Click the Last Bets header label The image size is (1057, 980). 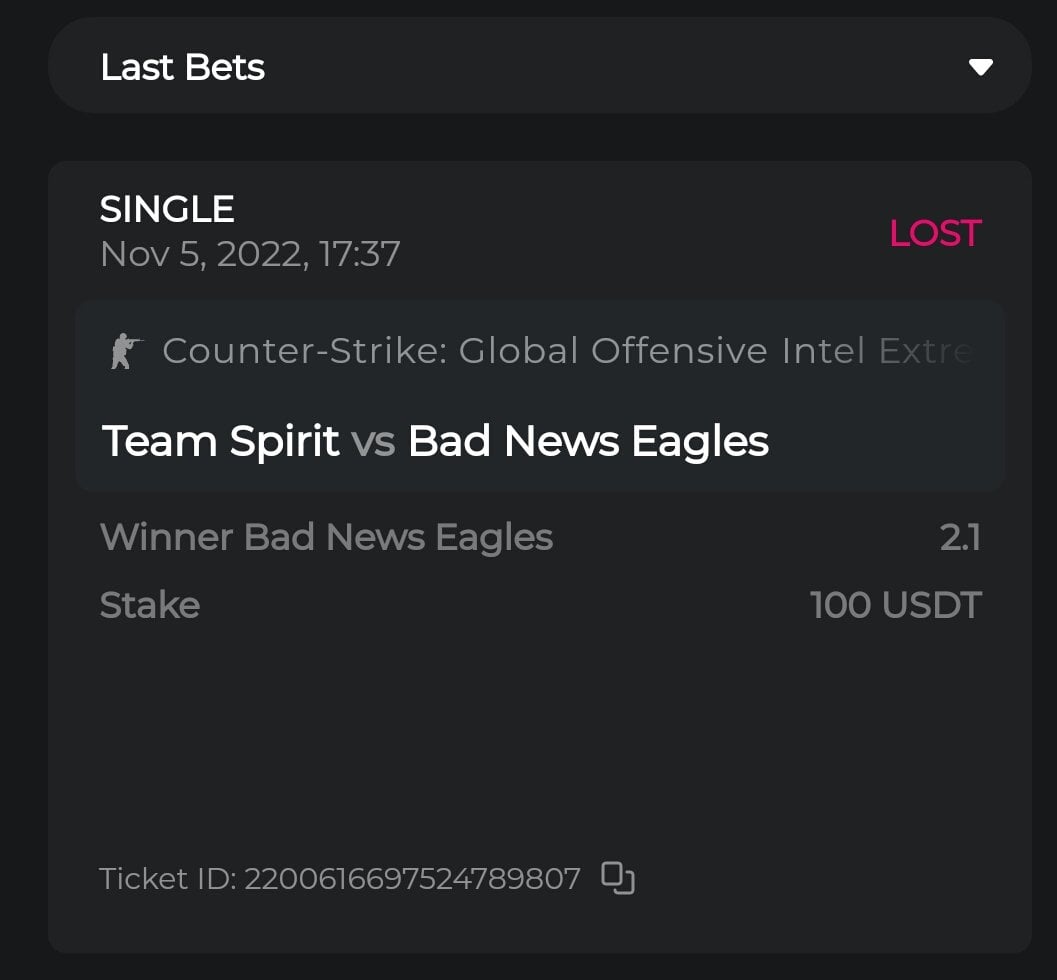(183, 67)
